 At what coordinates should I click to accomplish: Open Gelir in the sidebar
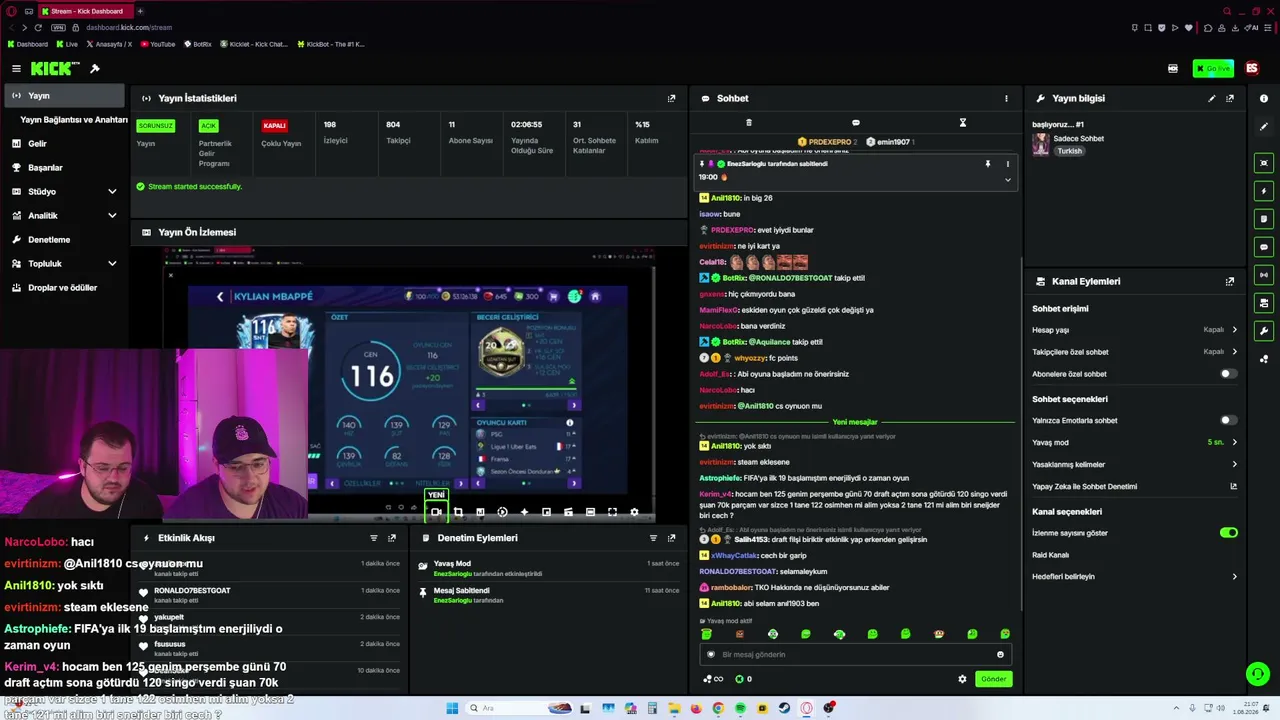[65, 144]
